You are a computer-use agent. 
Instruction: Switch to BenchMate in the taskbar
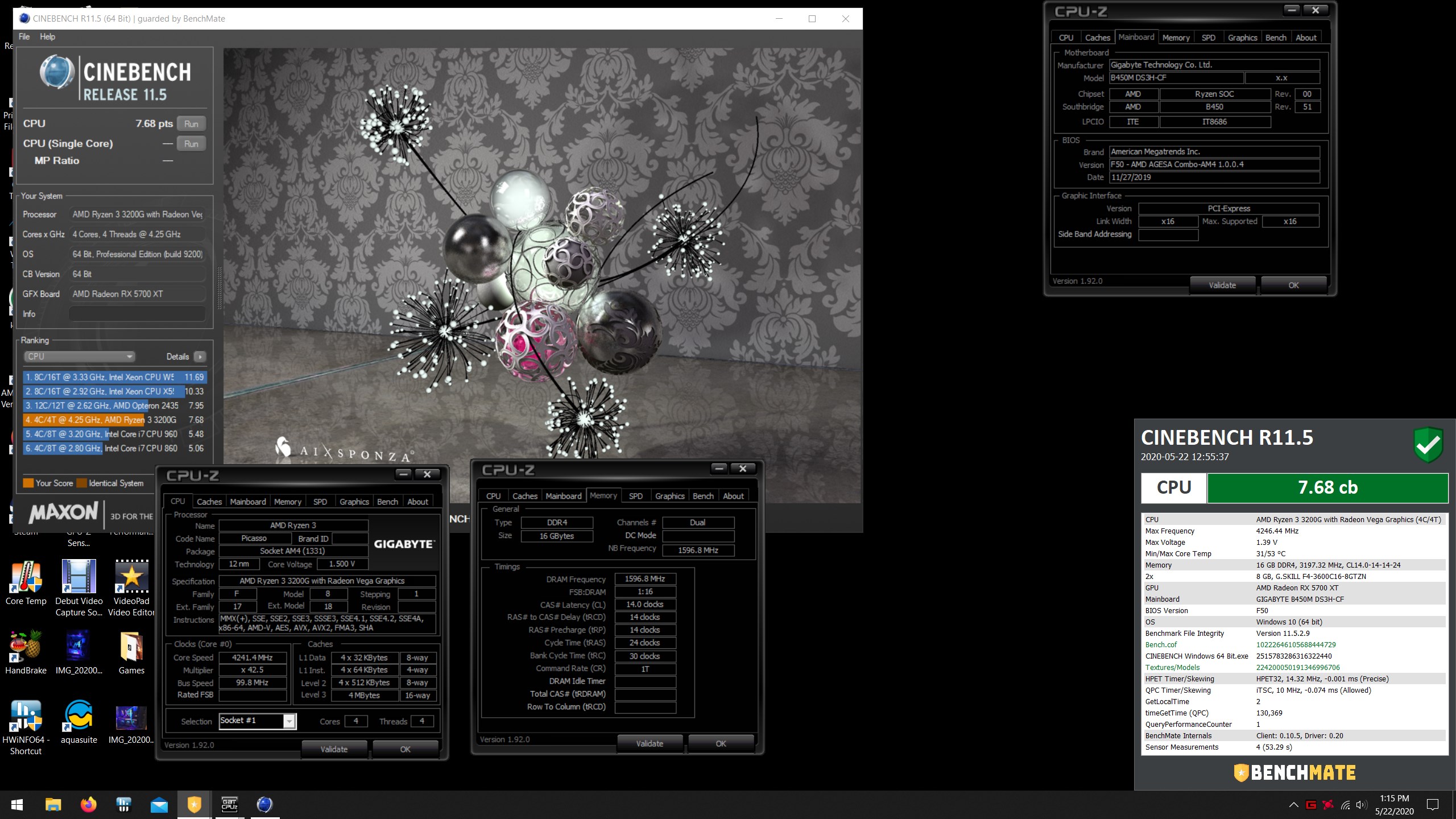195,805
